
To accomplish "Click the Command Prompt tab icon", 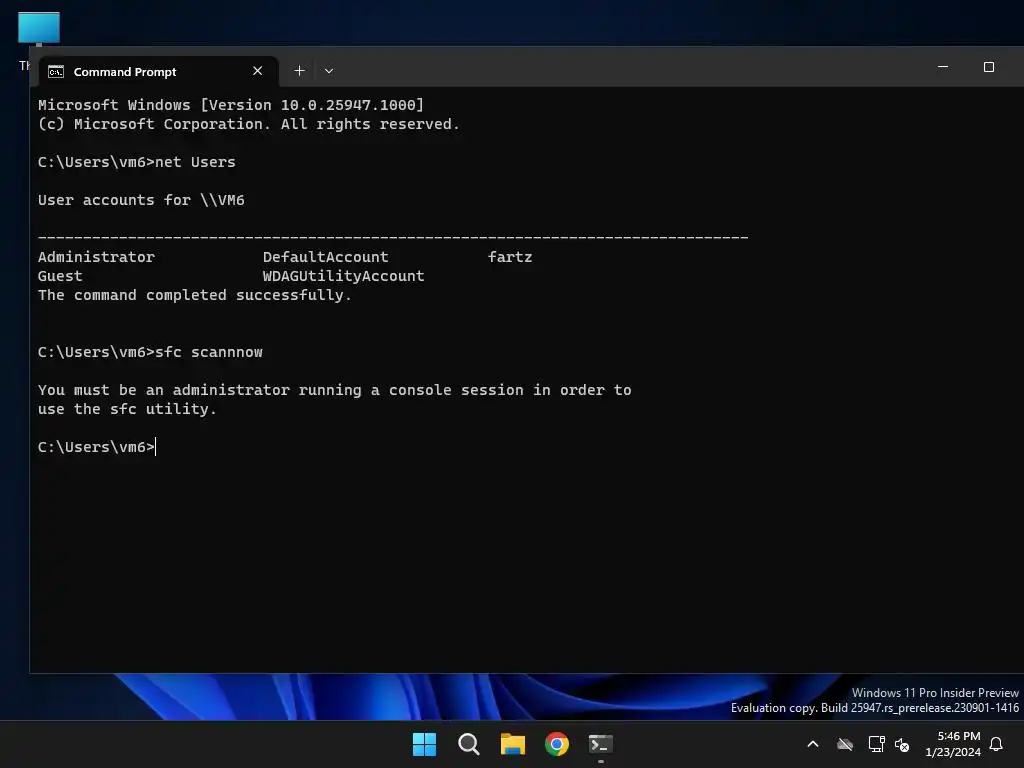I will pyautogui.click(x=56, y=71).
